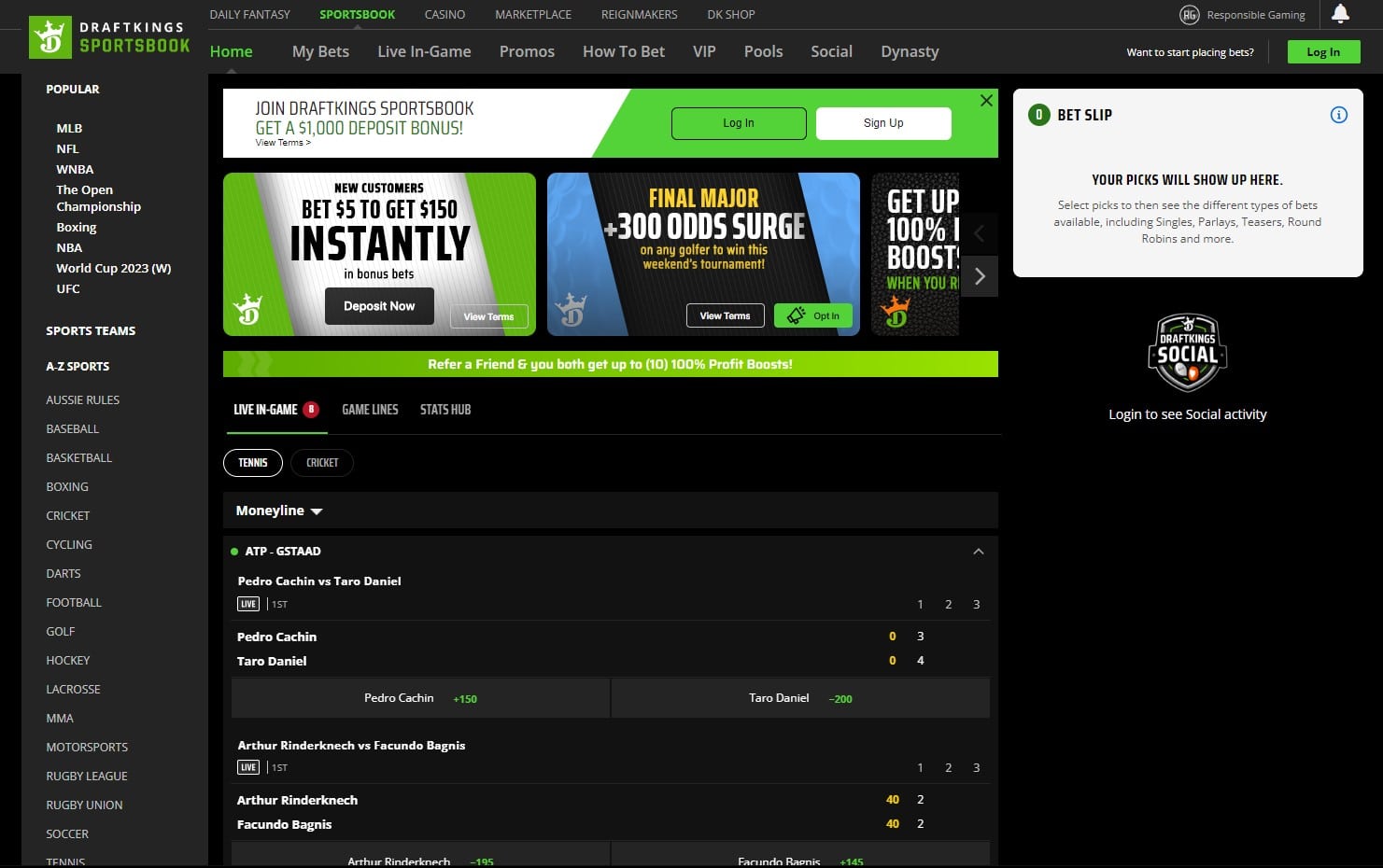Viewport: 1383px width, 868px height.
Task: Click the Bet Slip count badge
Action: [1038, 115]
